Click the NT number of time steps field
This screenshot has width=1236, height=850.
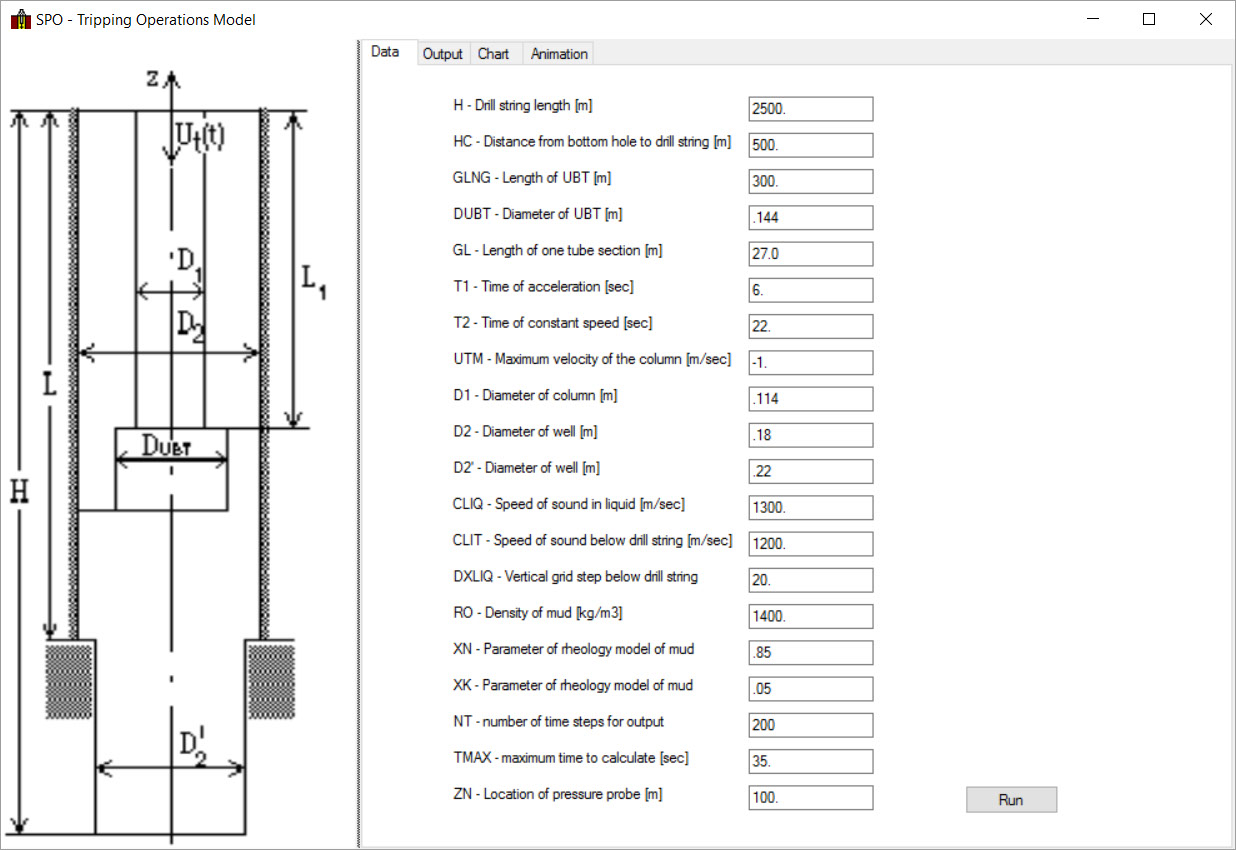pos(810,725)
